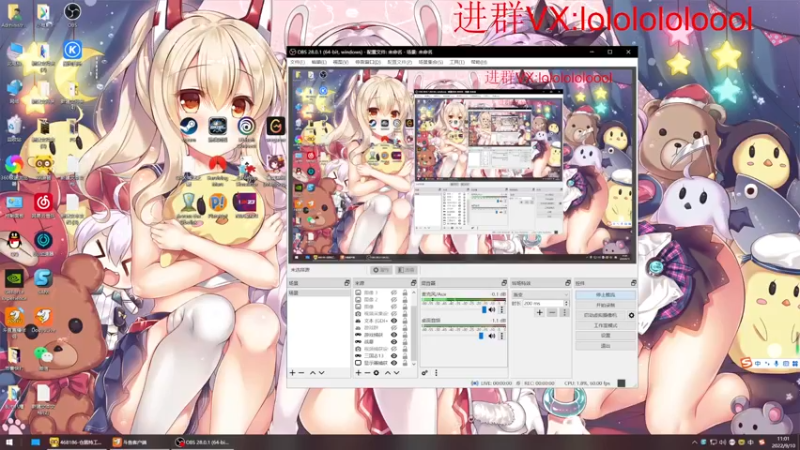Image resolution: width=800 pixels, height=450 pixels.
Task: Pop out the Audio Mixer dock panel
Action: (504, 283)
